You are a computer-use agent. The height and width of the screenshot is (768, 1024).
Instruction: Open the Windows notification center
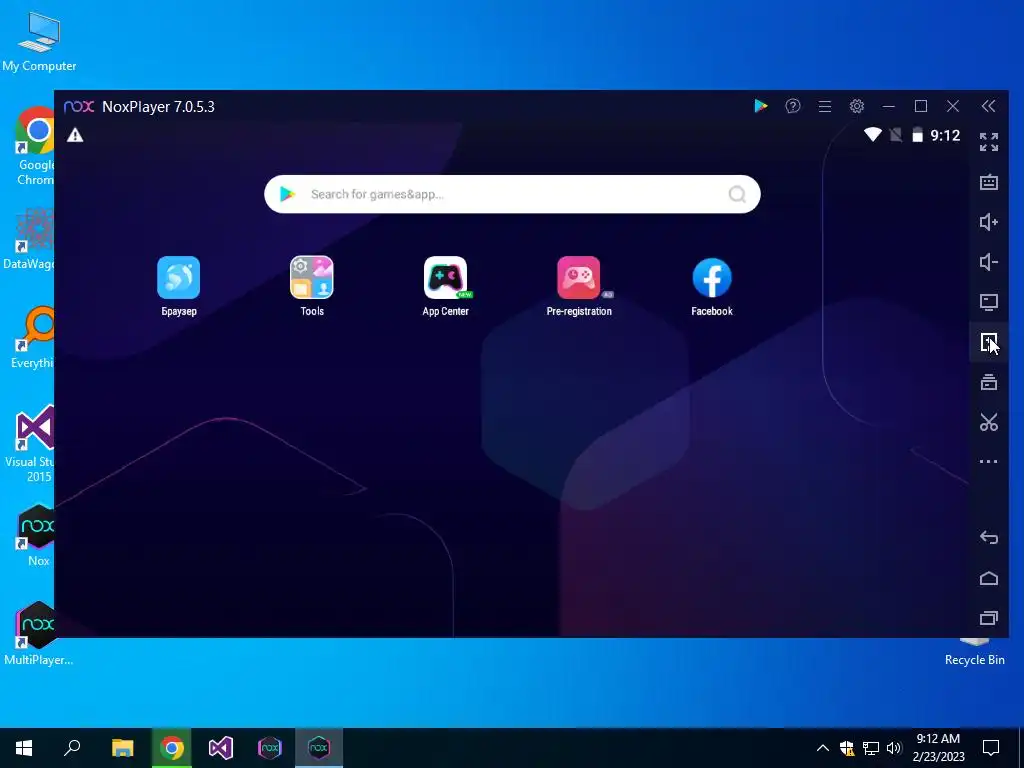point(991,748)
